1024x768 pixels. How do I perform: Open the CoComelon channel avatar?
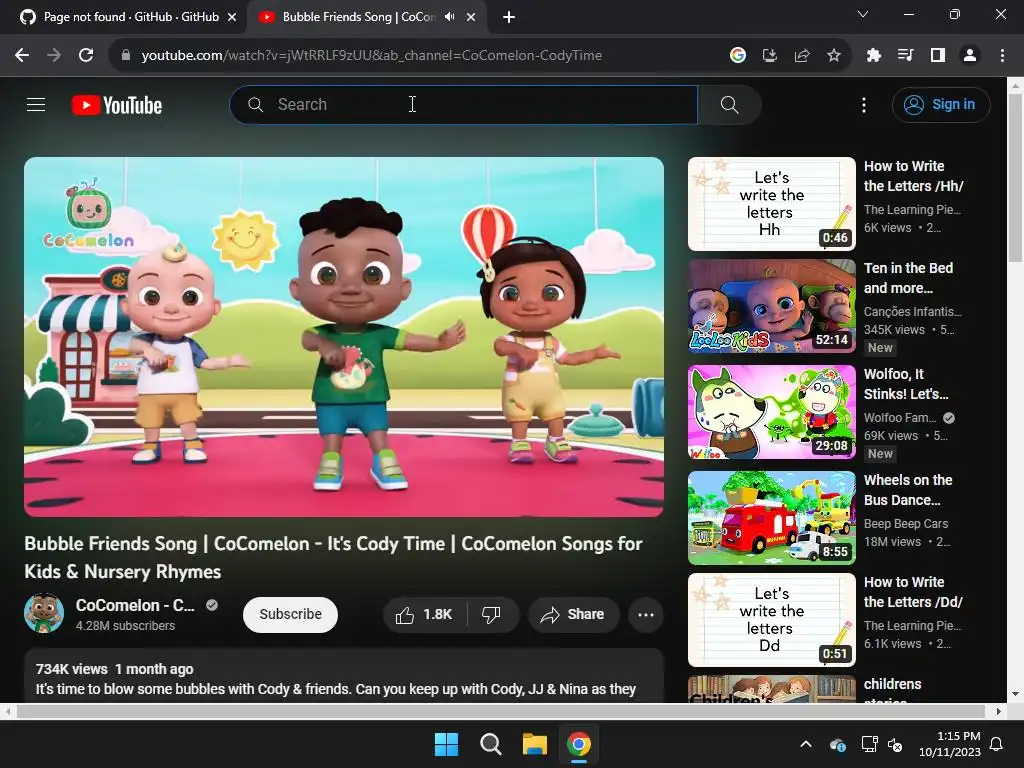point(44,613)
